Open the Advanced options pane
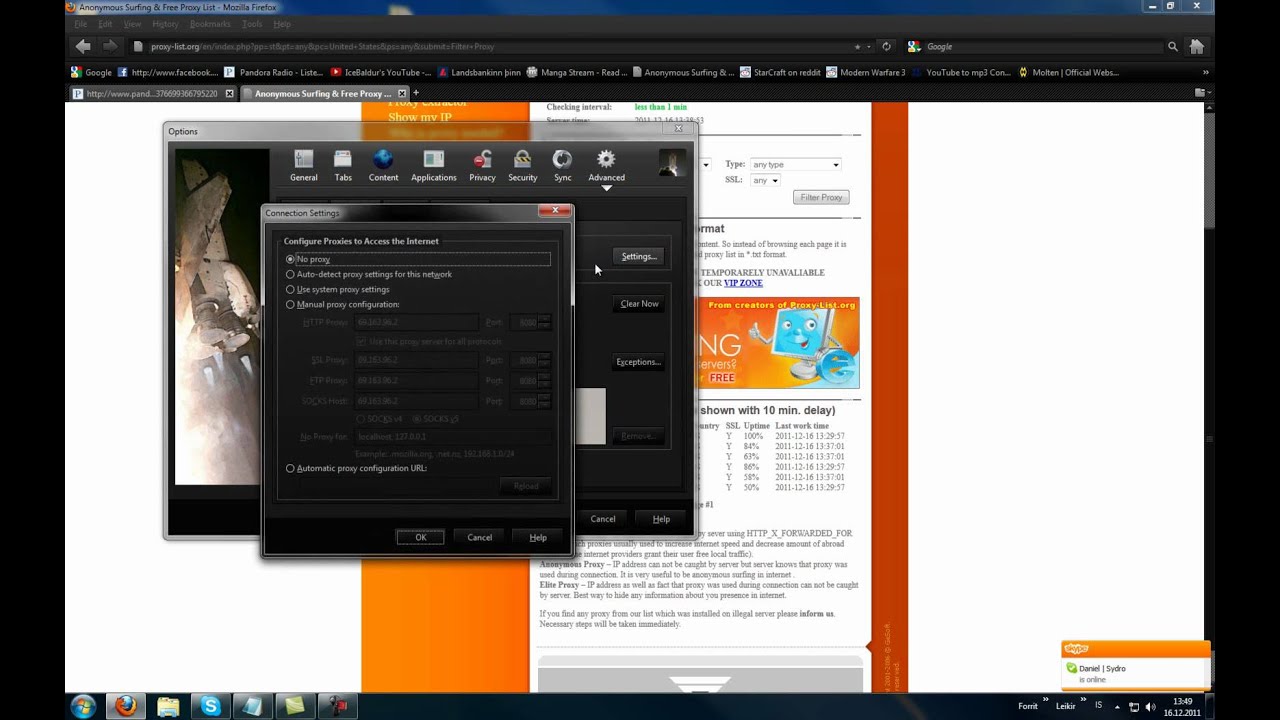The height and width of the screenshot is (720, 1280). click(606, 166)
